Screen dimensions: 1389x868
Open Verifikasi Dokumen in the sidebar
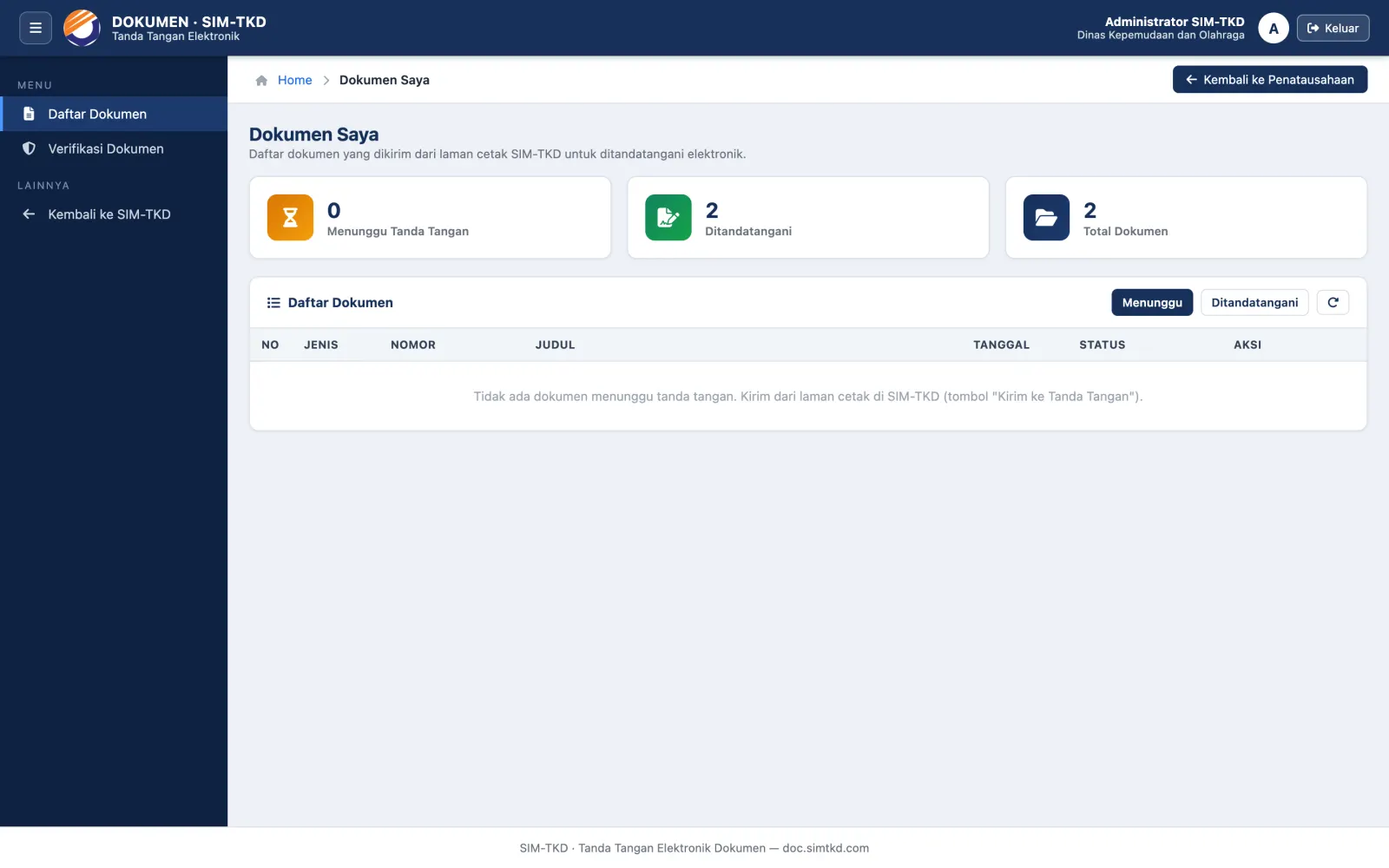[114, 148]
